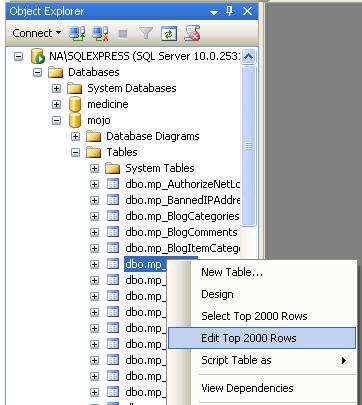Click the tree scrollbar up arrow
The height and width of the screenshot is (405, 362).
[x=248, y=56]
